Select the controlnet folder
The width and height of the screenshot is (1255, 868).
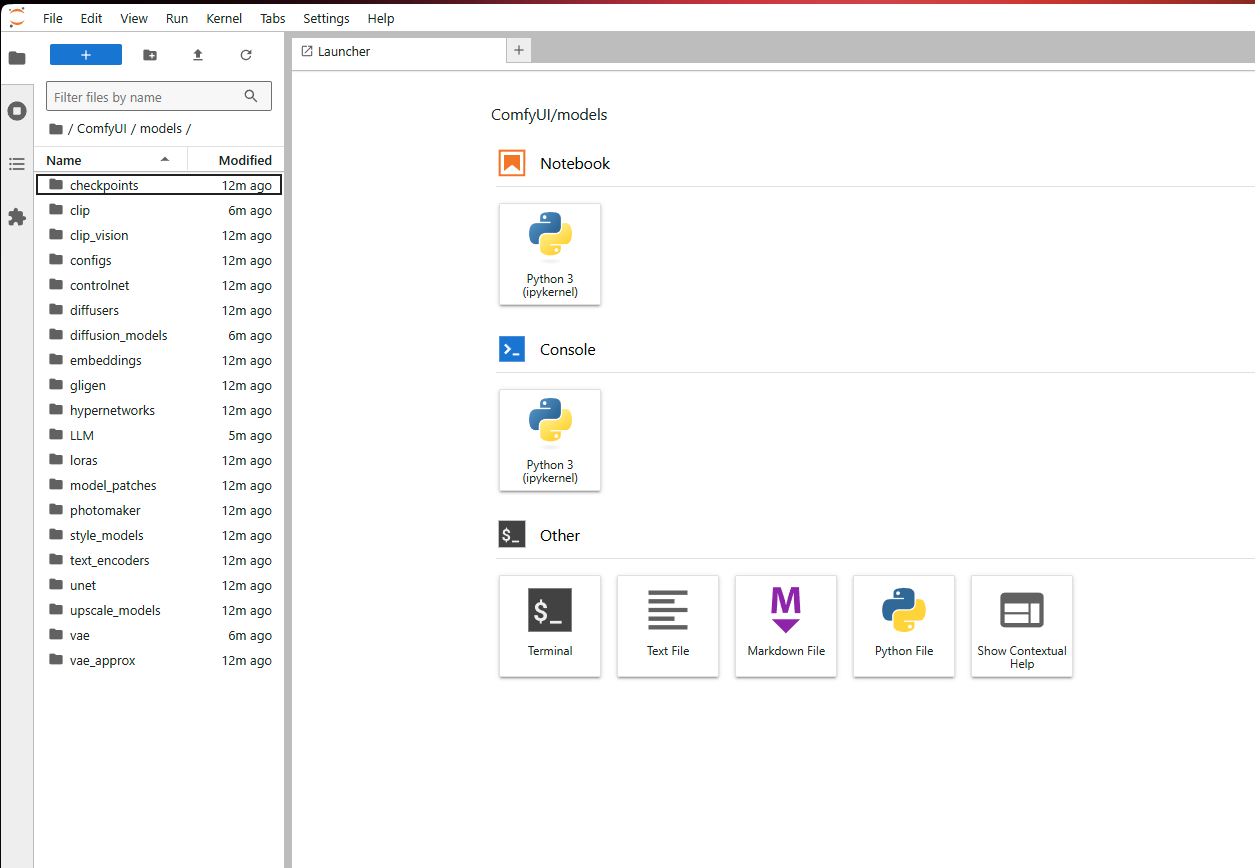[159, 285]
